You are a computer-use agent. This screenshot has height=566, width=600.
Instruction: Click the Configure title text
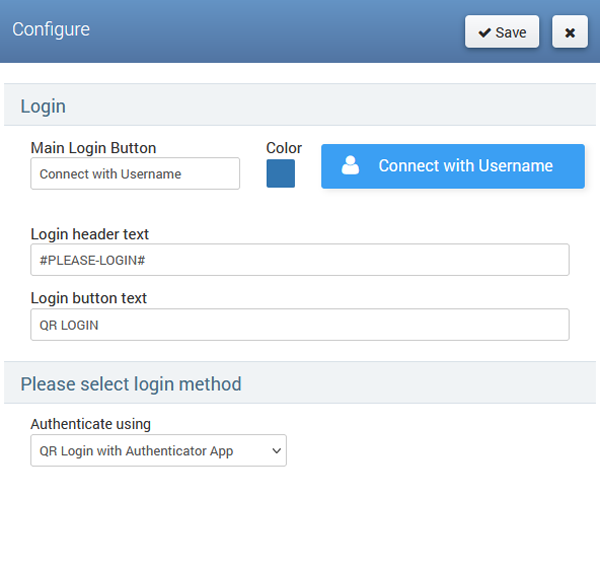tap(51, 29)
